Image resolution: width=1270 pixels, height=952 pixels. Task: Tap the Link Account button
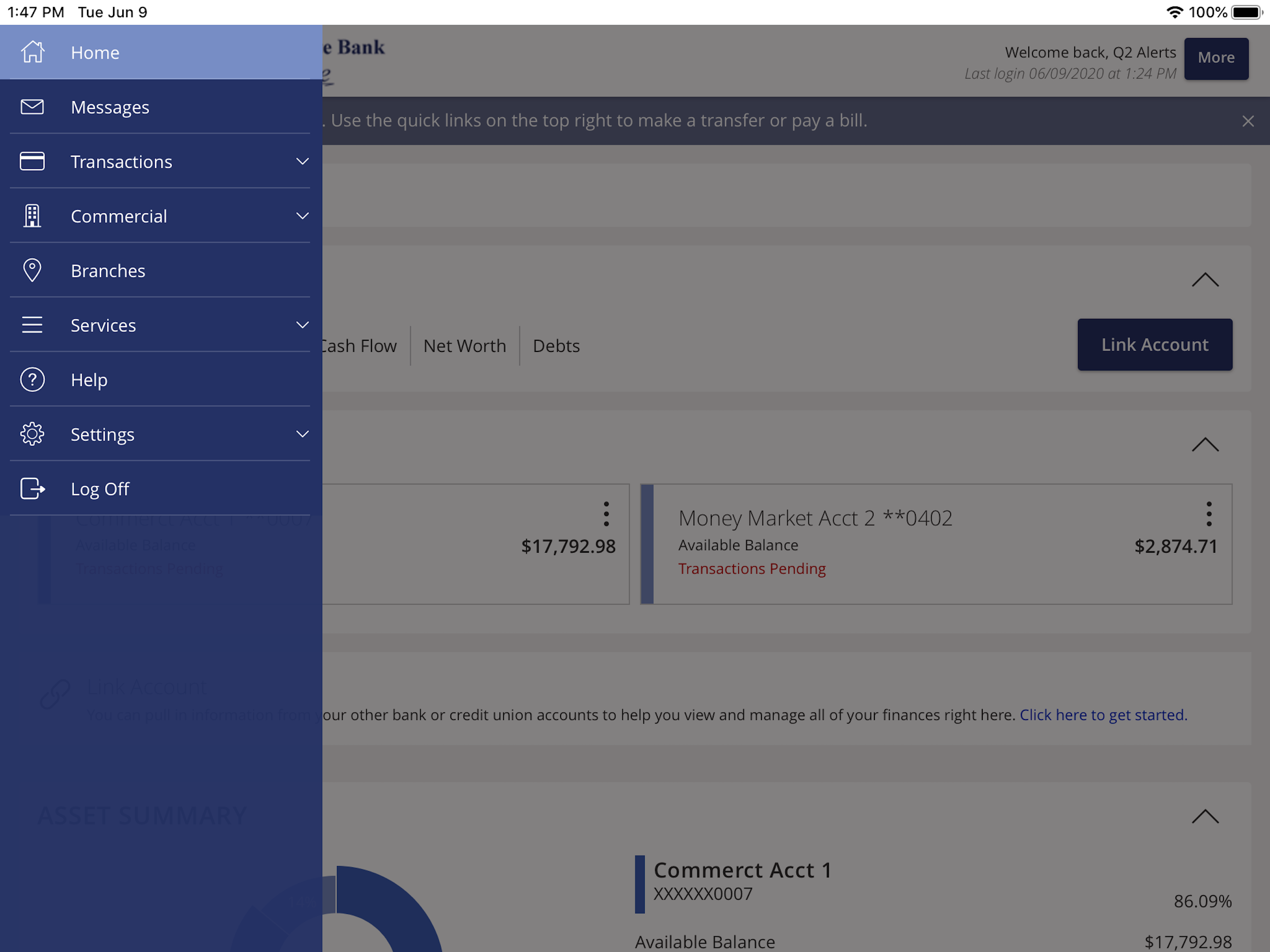tap(1155, 344)
